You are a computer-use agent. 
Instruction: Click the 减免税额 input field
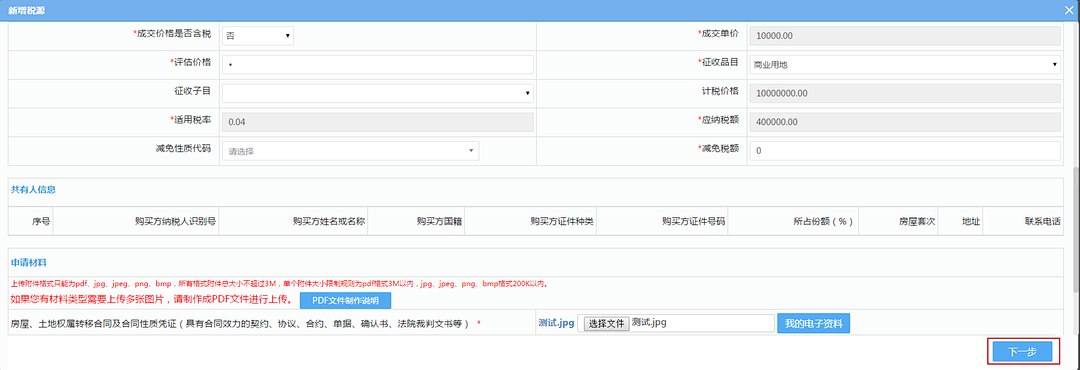[x=904, y=150]
